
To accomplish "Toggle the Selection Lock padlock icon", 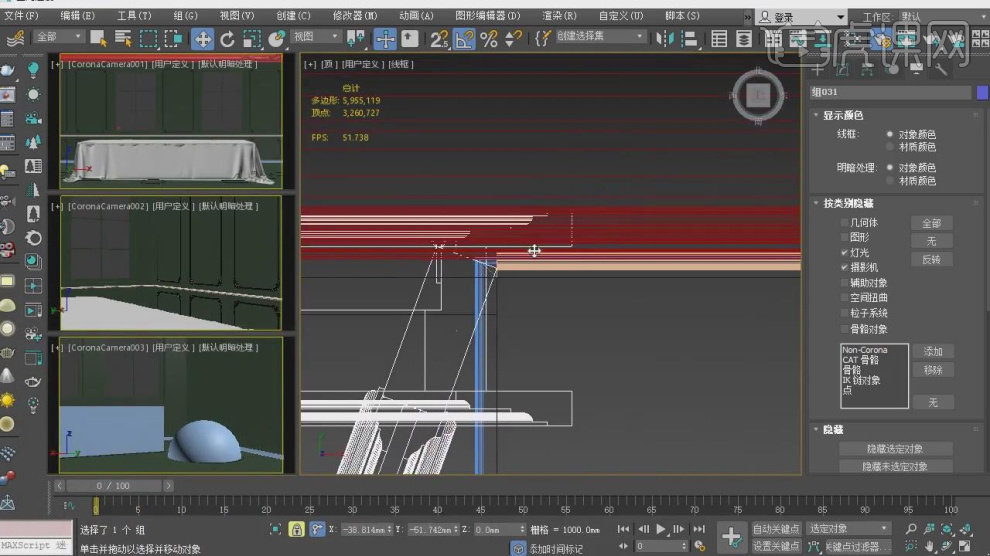I will pyautogui.click(x=296, y=529).
